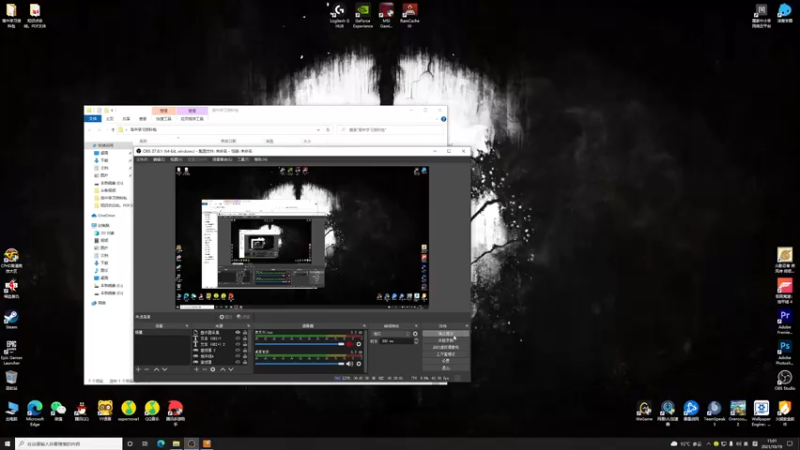Click help icon in File Explorer ribbon

(x=443, y=119)
